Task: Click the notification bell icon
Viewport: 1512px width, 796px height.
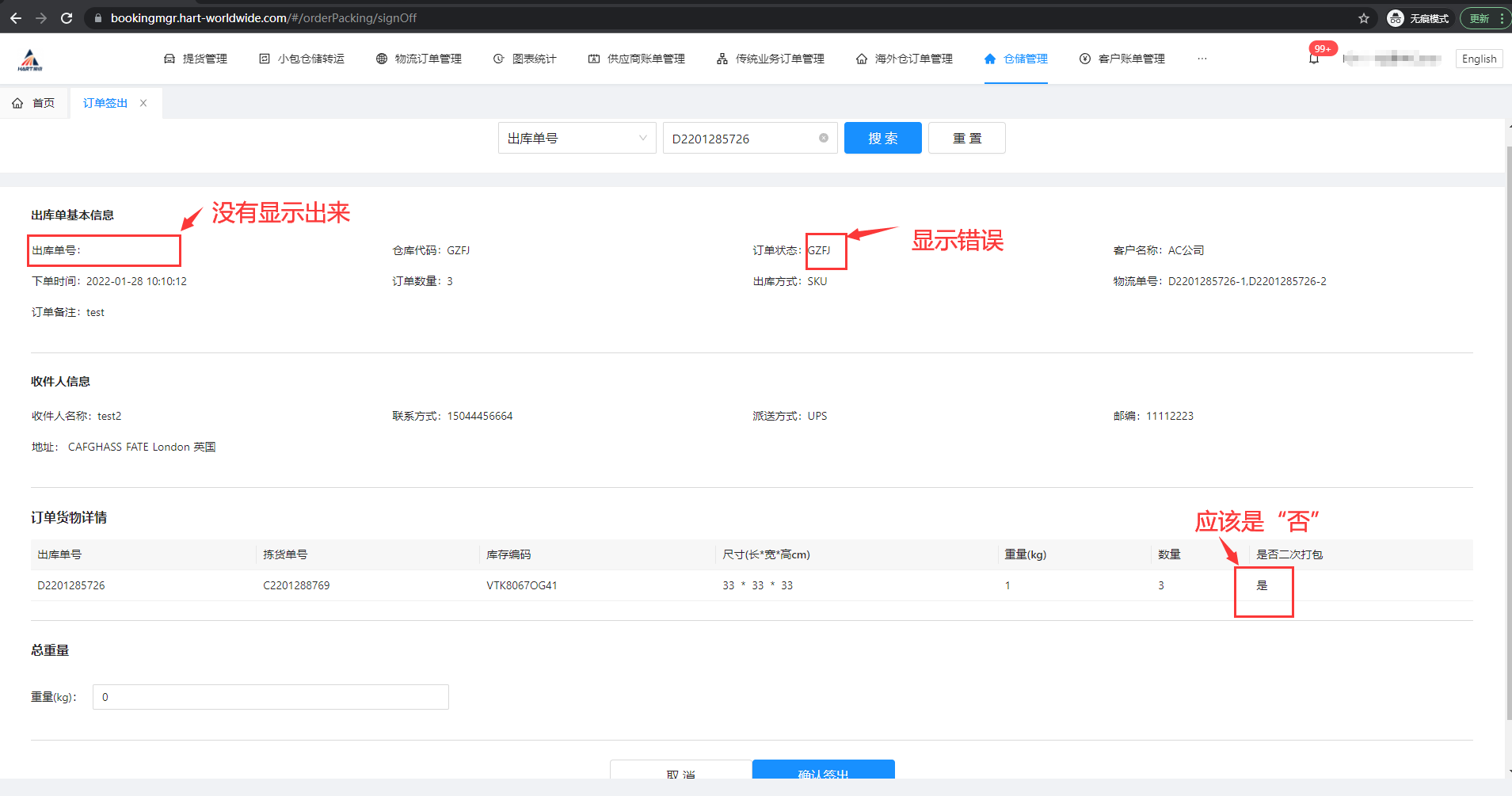Action: point(1314,59)
